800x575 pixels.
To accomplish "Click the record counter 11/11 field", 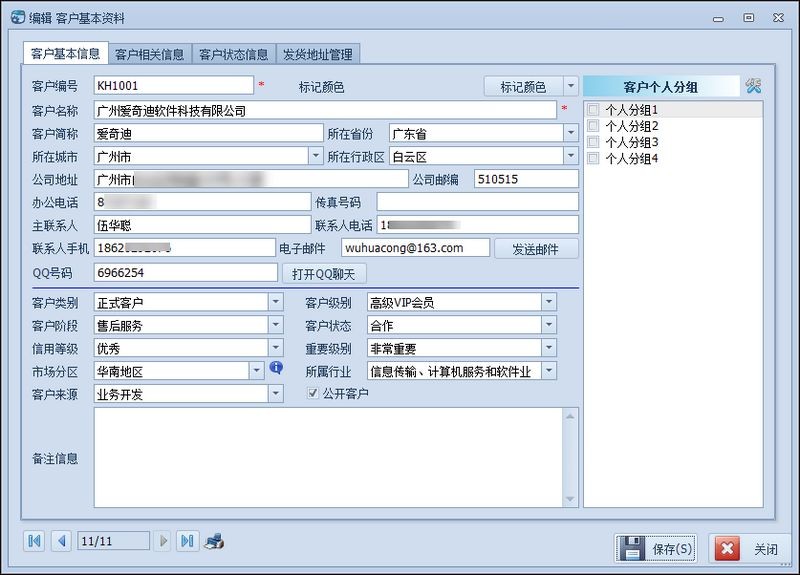I will coord(114,541).
